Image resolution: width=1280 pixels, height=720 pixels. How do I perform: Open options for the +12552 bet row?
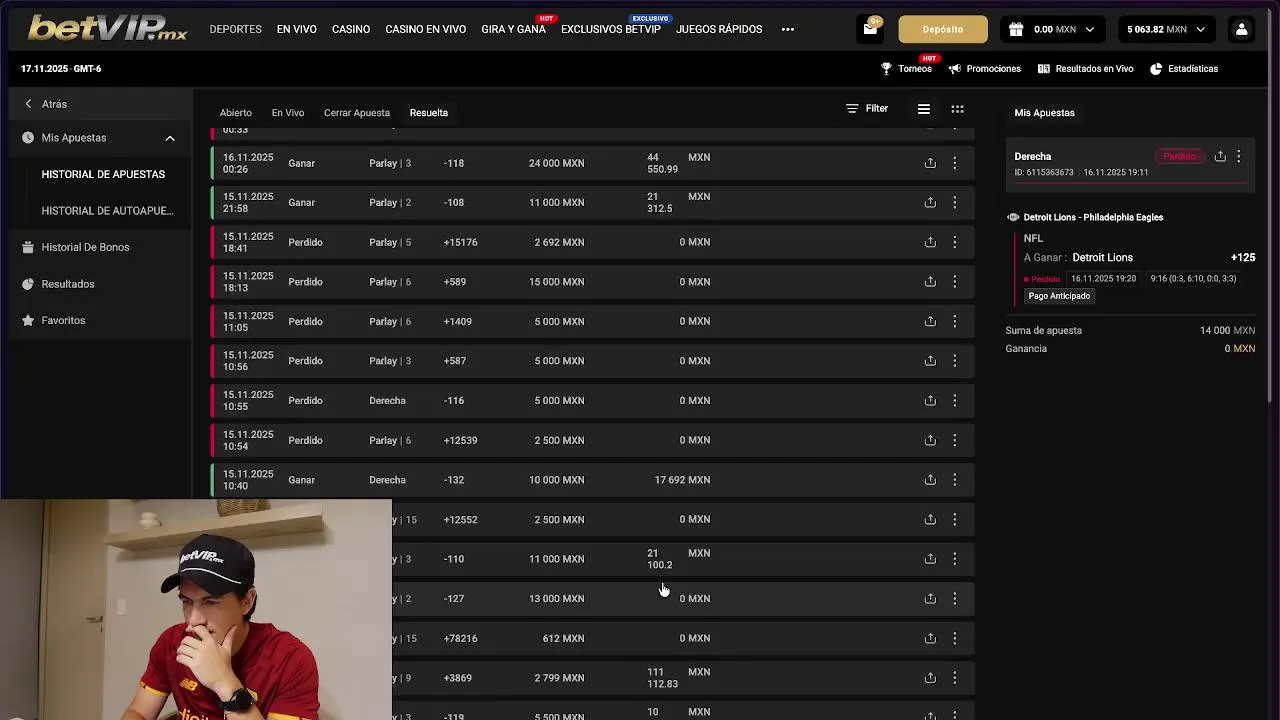[954, 519]
